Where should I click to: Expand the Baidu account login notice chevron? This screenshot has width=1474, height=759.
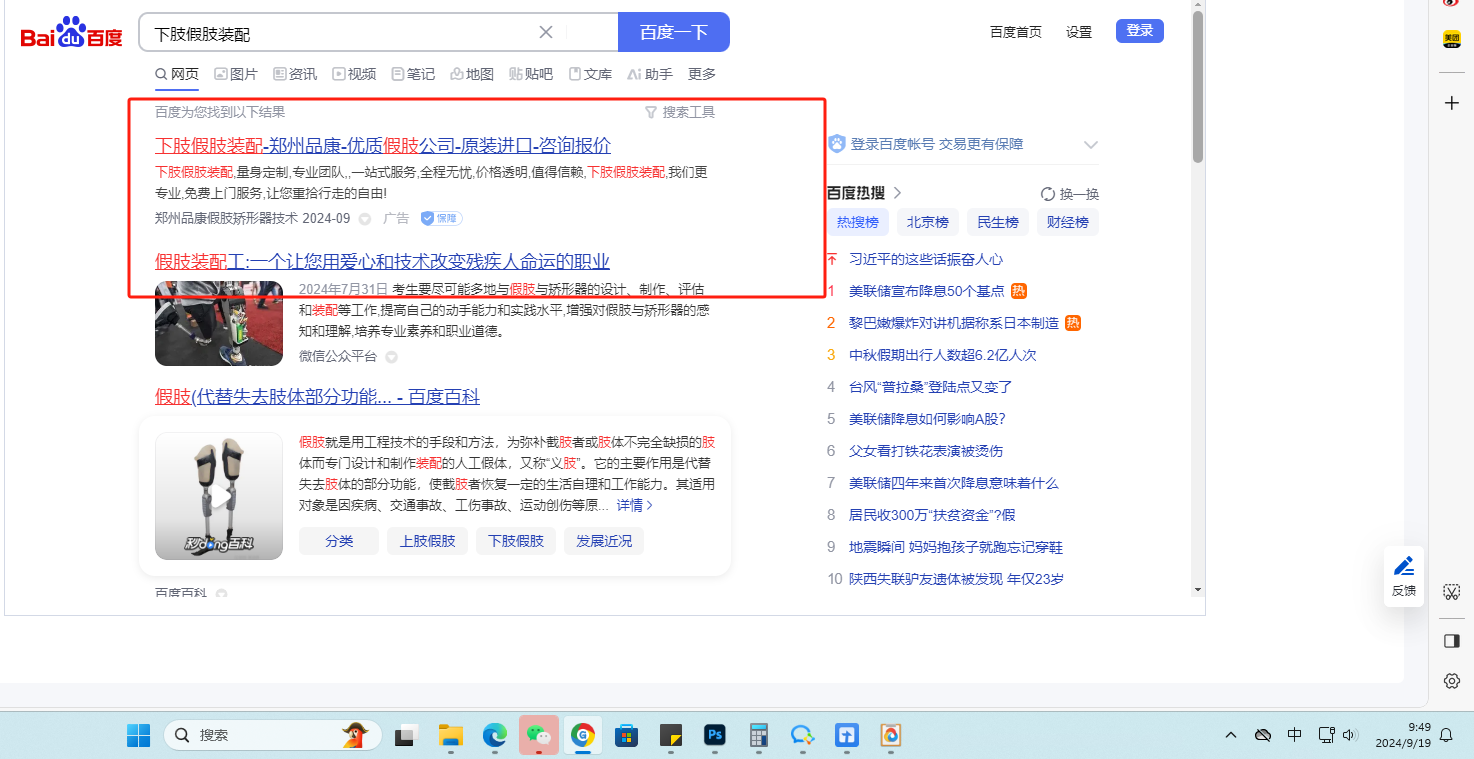pyautogui.click(x=1090, y=145)
